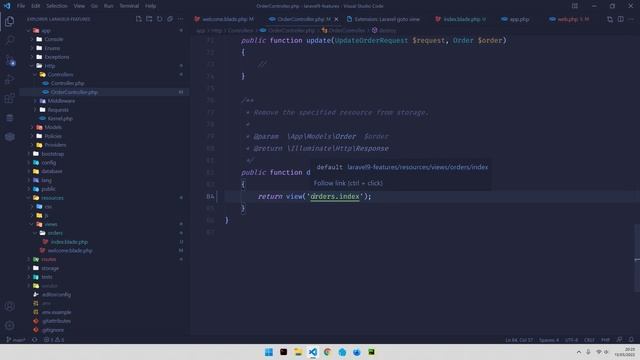This screenshot has height=360, width=640.
Task: Open Chrome from Windows taskbar
Action: (x=327, y=352)
